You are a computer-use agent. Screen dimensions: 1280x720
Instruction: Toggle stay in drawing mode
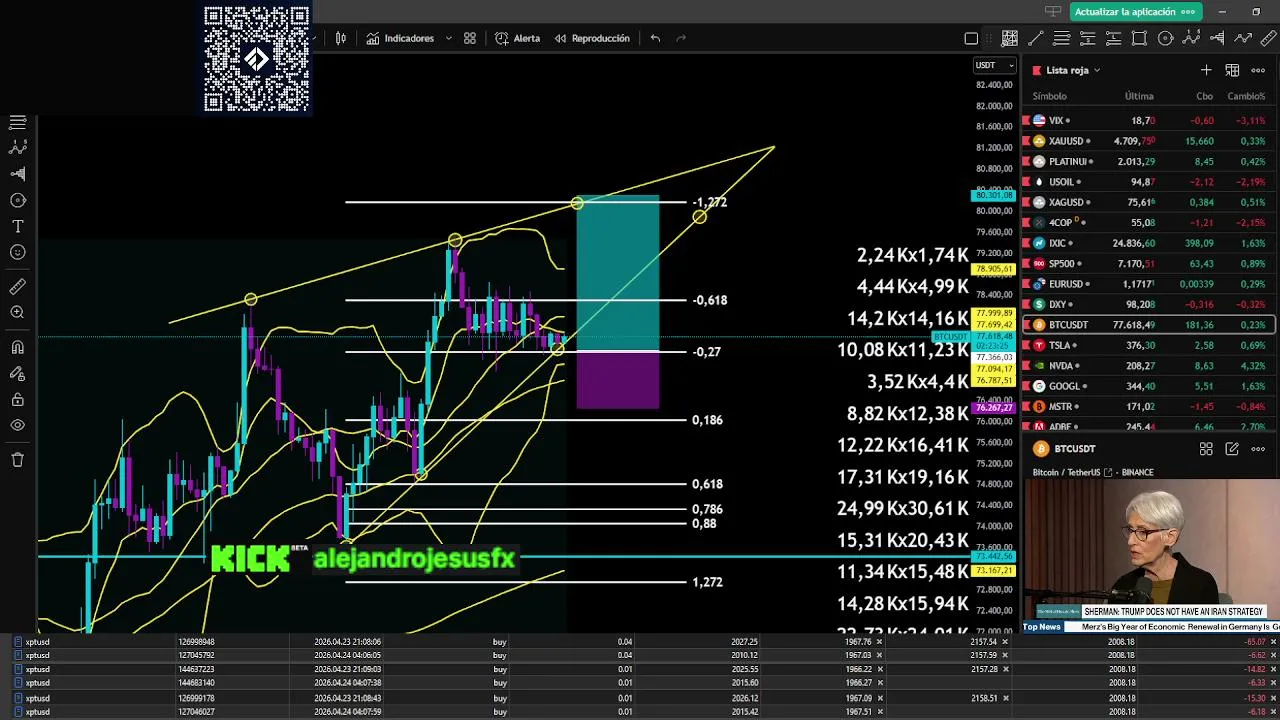pos(17,374)
